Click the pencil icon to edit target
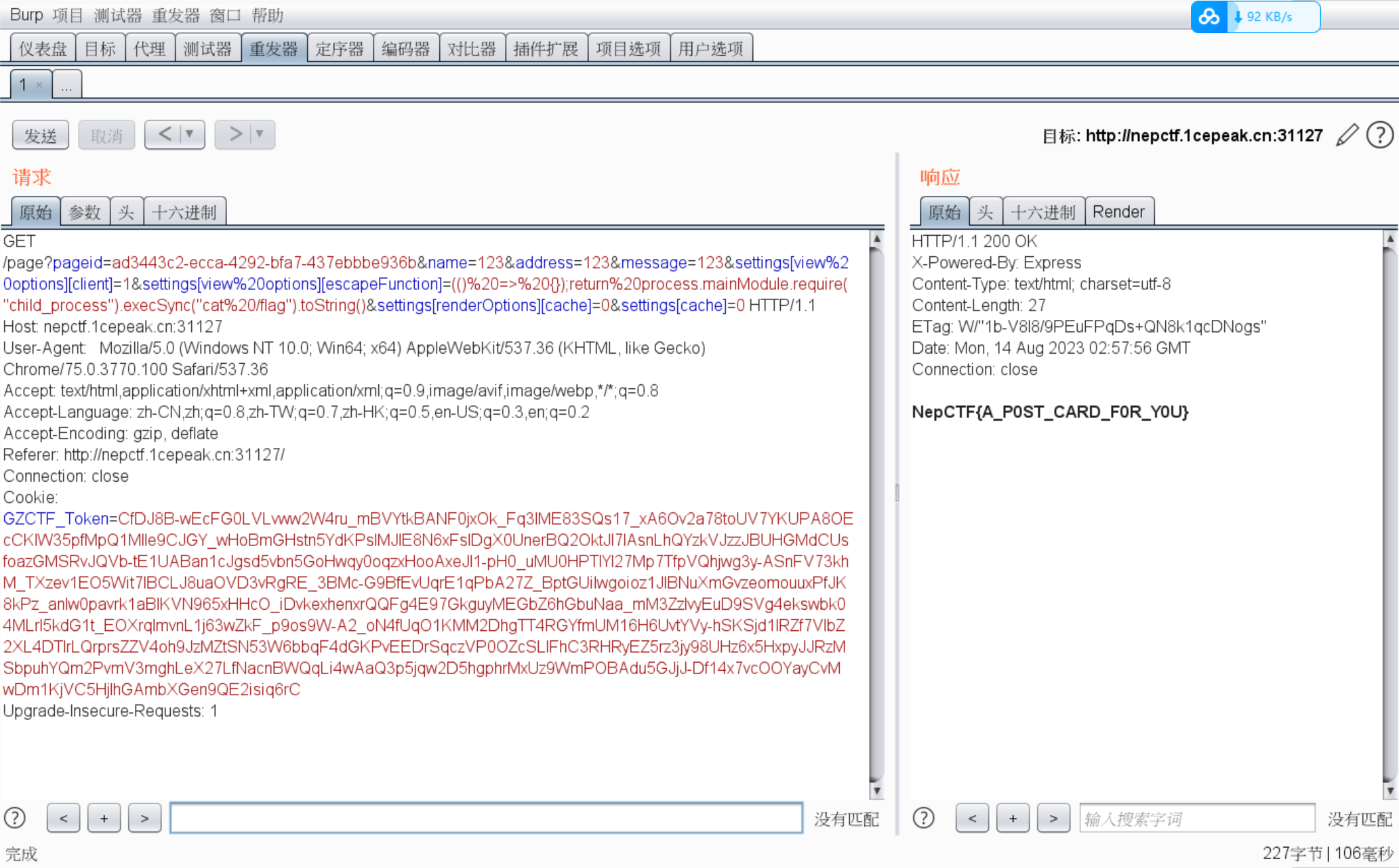 coord(1347,135)
